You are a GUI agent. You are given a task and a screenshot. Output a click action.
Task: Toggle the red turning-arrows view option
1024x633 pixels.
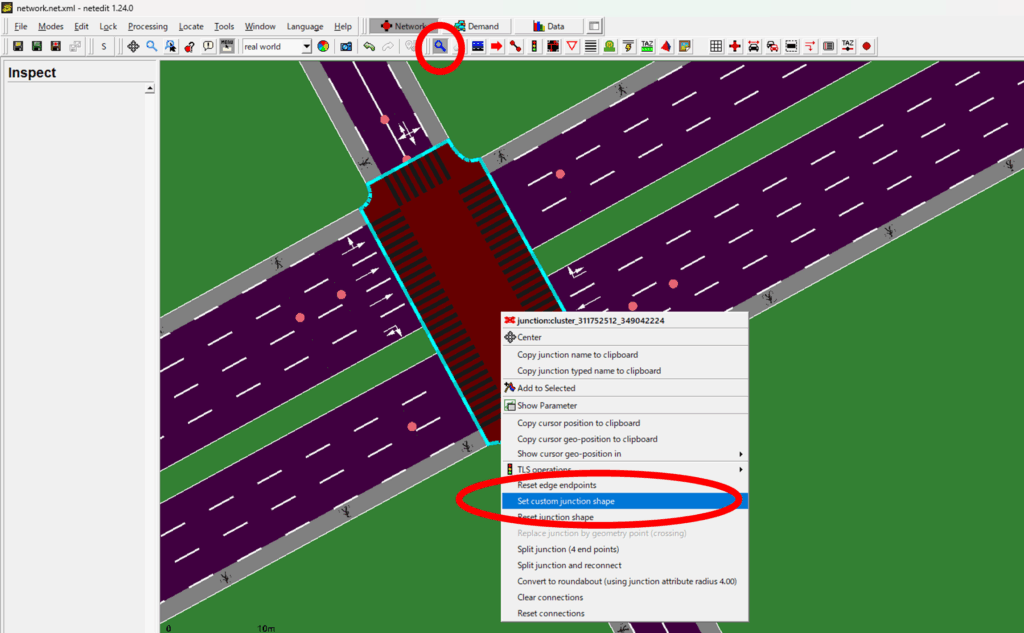[x=810, y=46]
